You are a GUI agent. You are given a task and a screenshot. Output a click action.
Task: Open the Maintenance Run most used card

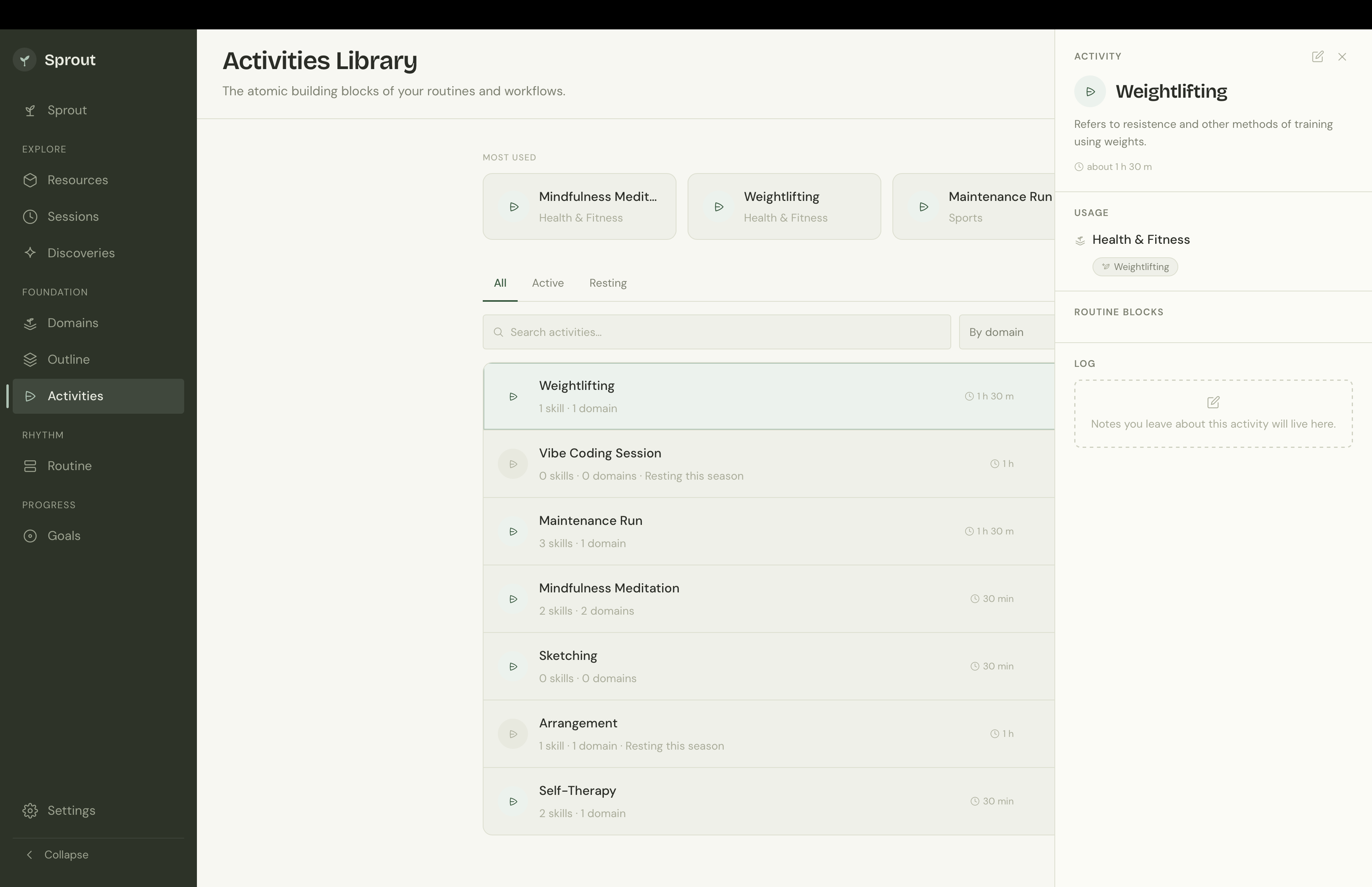point(973,206)
